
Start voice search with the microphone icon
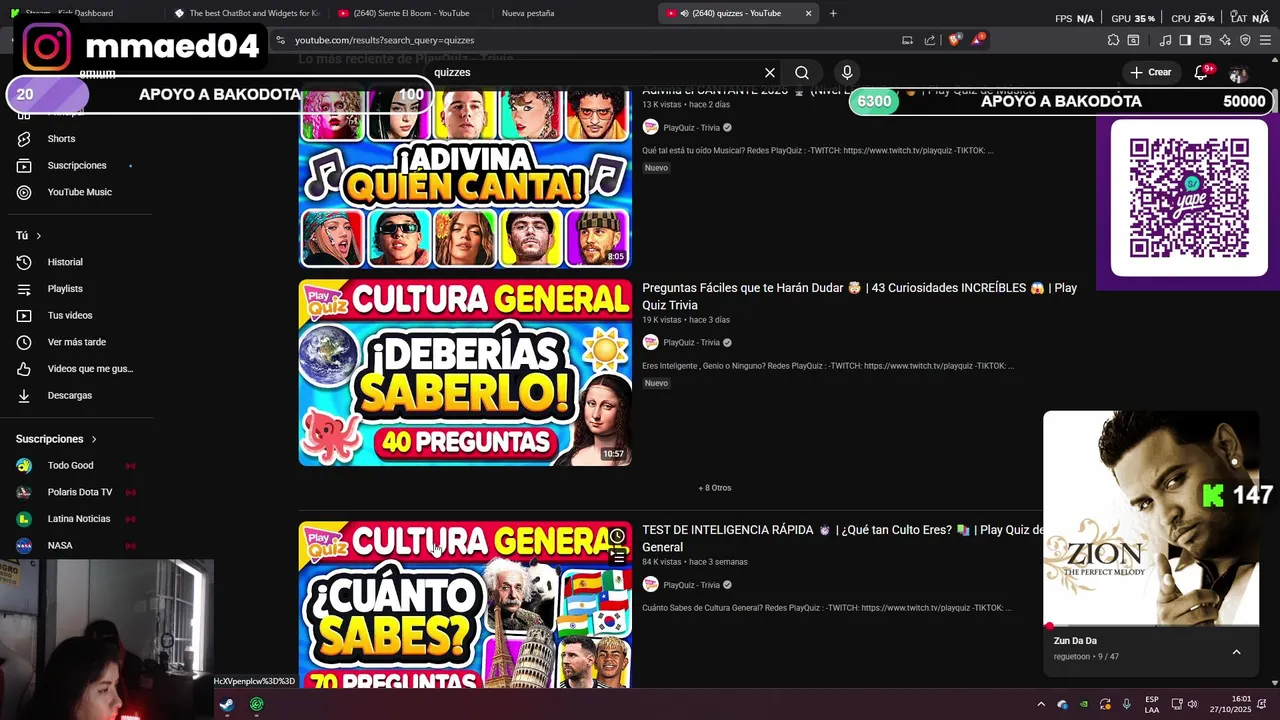847,73
